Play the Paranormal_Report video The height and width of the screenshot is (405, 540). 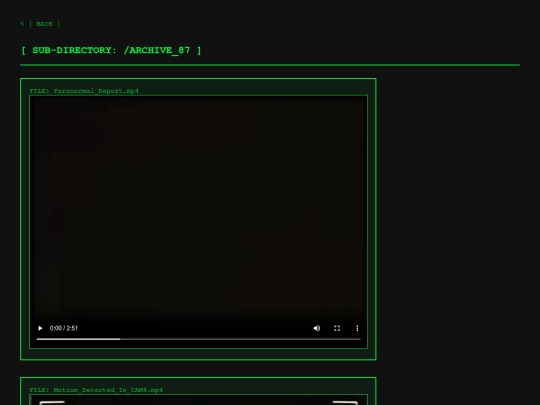pyautogui.click(x=40, y=328)
